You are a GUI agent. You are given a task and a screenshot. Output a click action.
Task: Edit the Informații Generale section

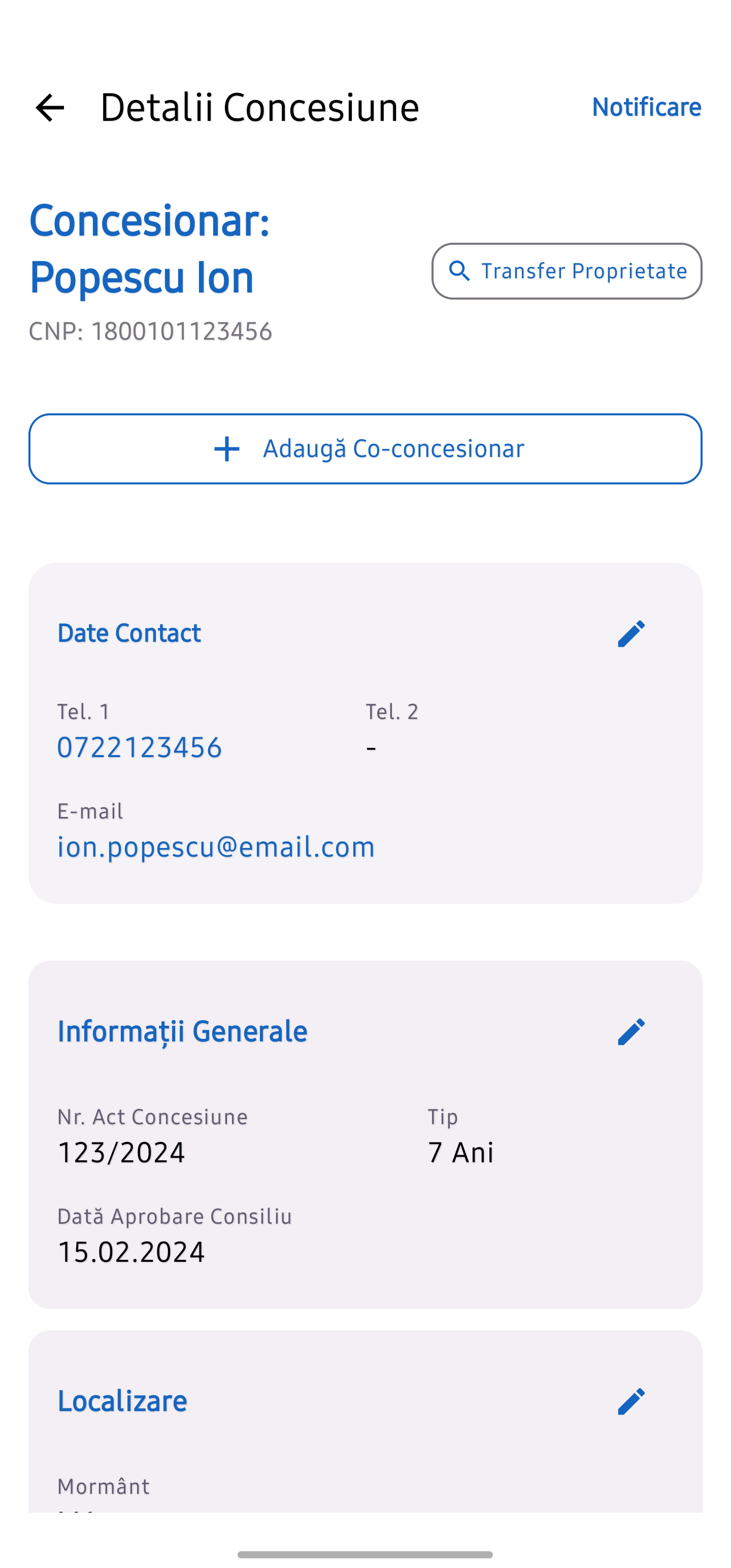631,1032
